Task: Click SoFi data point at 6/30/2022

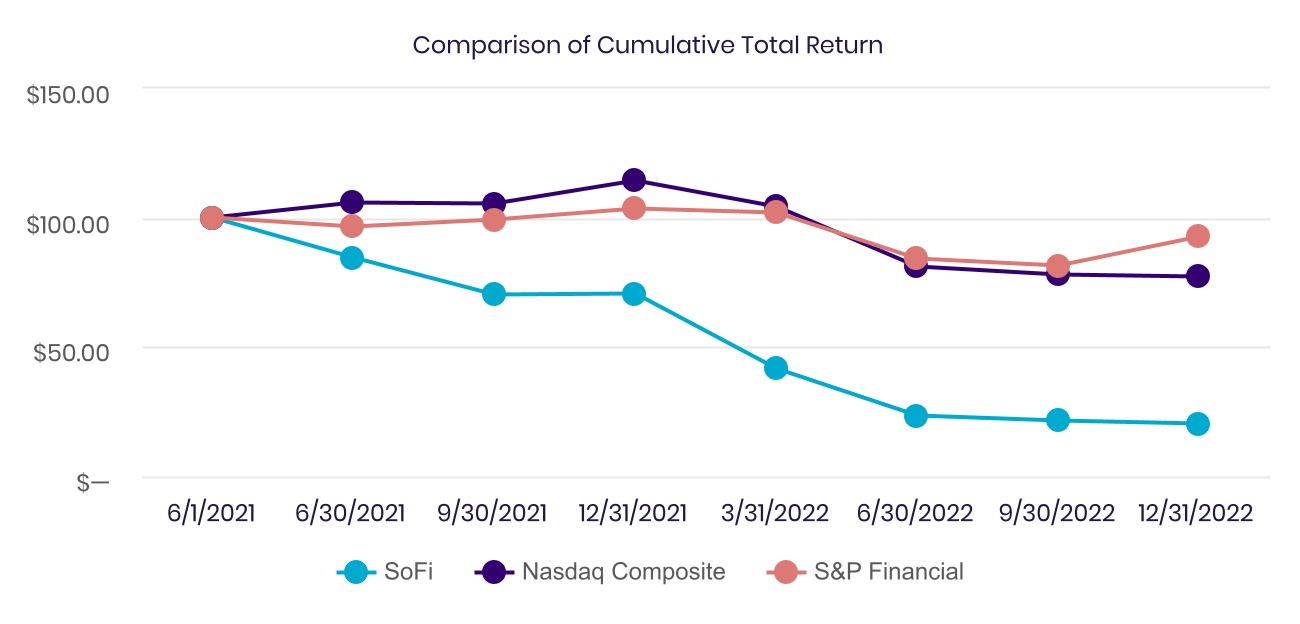Action: (916, 415)
